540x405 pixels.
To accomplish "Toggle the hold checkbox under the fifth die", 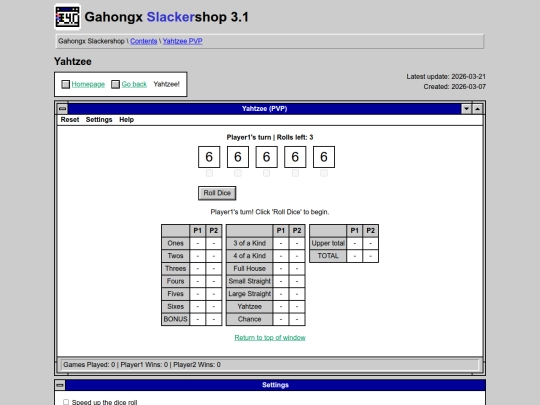I will pyautogui.click(x=324, y=173).
